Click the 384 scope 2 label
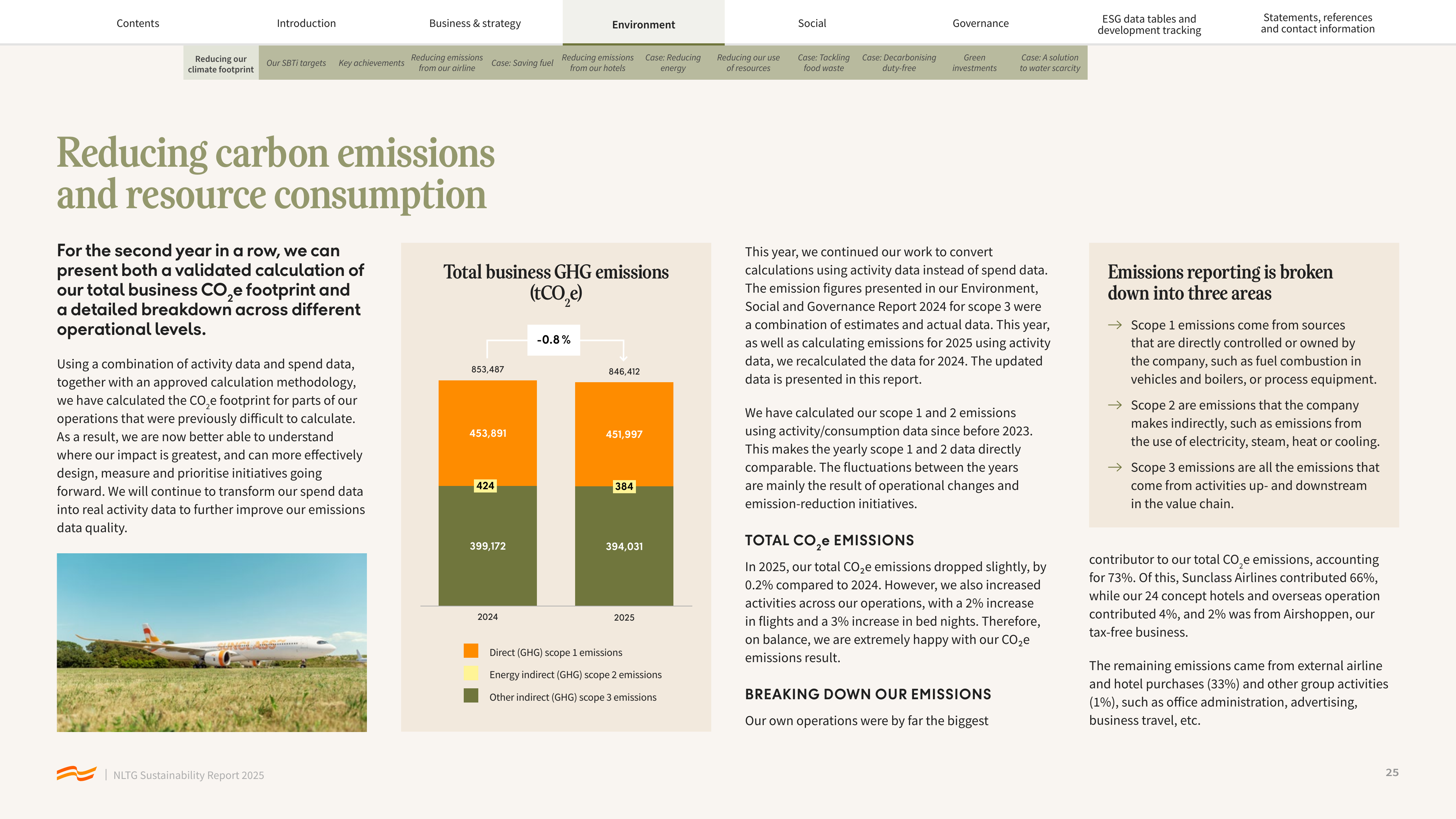This screenshot has width=1456, height=819. [624, 486]
